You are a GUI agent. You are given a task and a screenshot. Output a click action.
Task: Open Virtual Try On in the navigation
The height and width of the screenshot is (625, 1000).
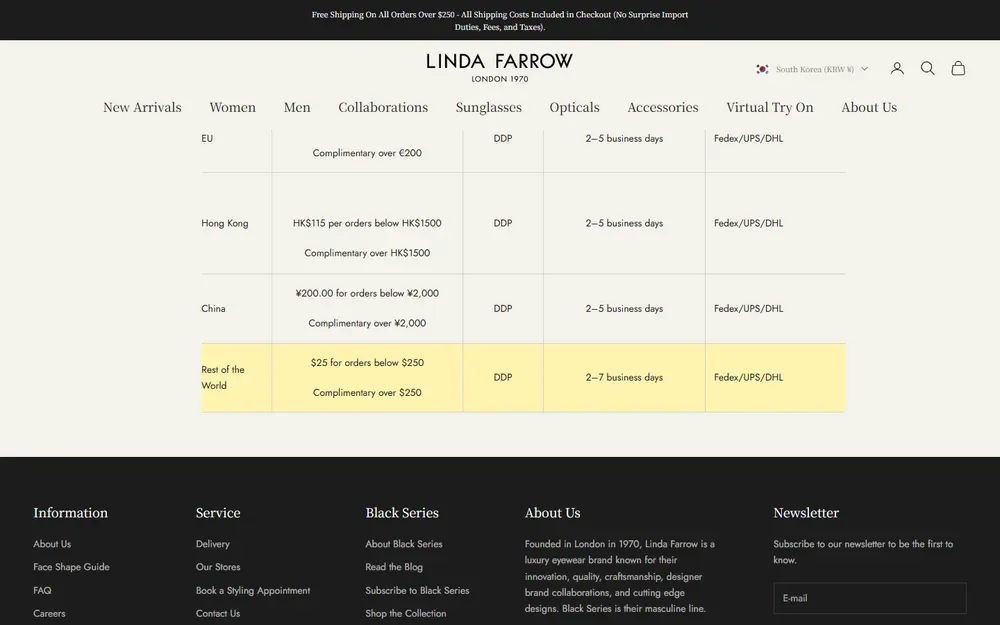click(770, 107)
